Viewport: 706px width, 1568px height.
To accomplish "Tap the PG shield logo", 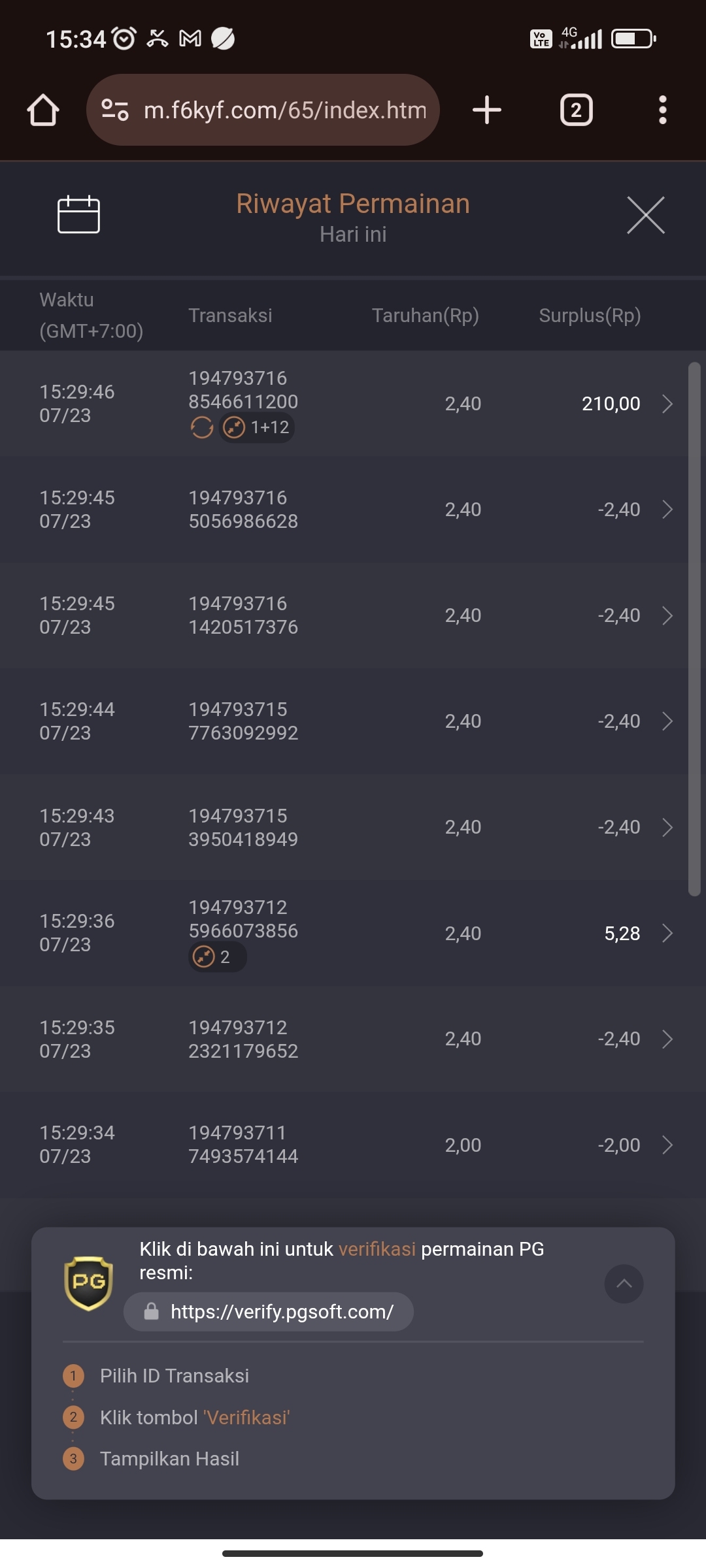I will 89,1283.
